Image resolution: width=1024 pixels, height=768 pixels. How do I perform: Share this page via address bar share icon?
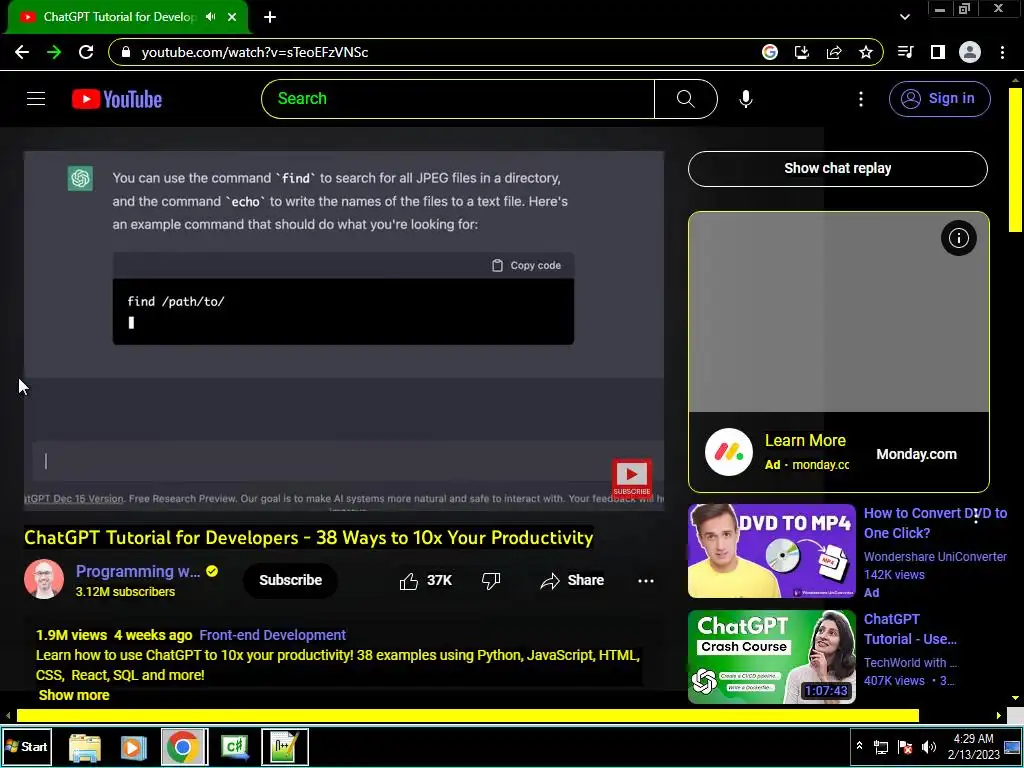pos(834,52)
